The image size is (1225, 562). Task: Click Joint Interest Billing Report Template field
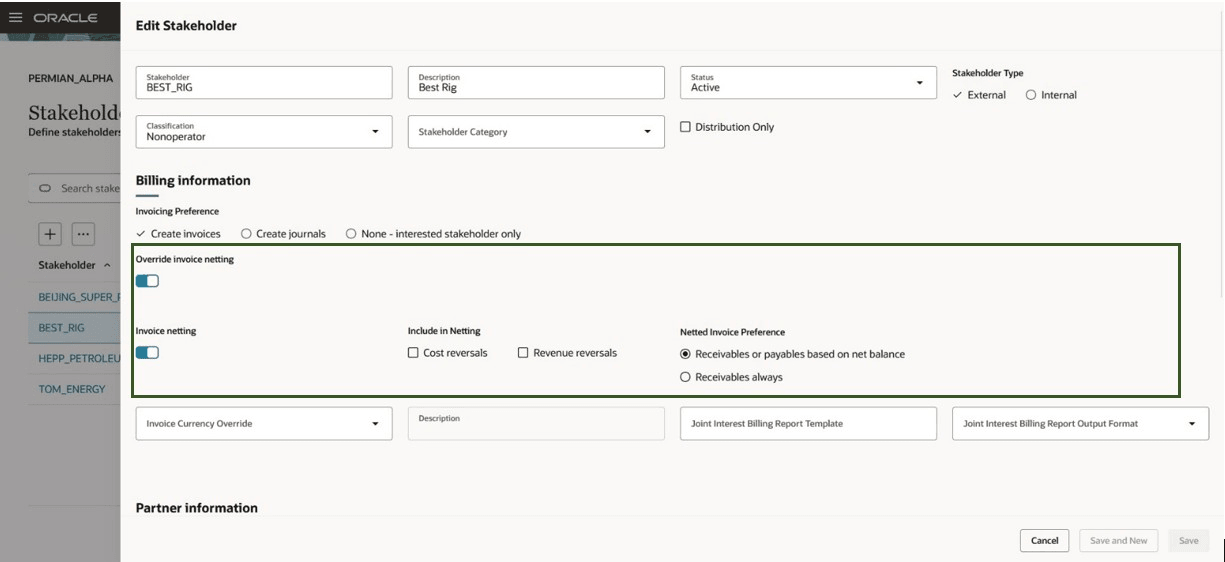tap(807, 424)
